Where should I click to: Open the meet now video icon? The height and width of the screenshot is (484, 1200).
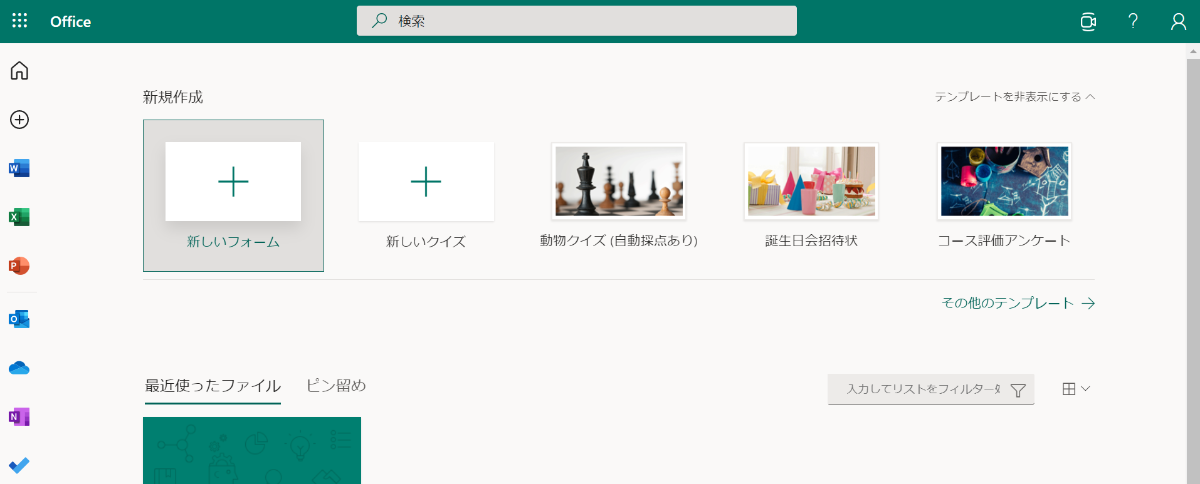tap(1088, 21)
